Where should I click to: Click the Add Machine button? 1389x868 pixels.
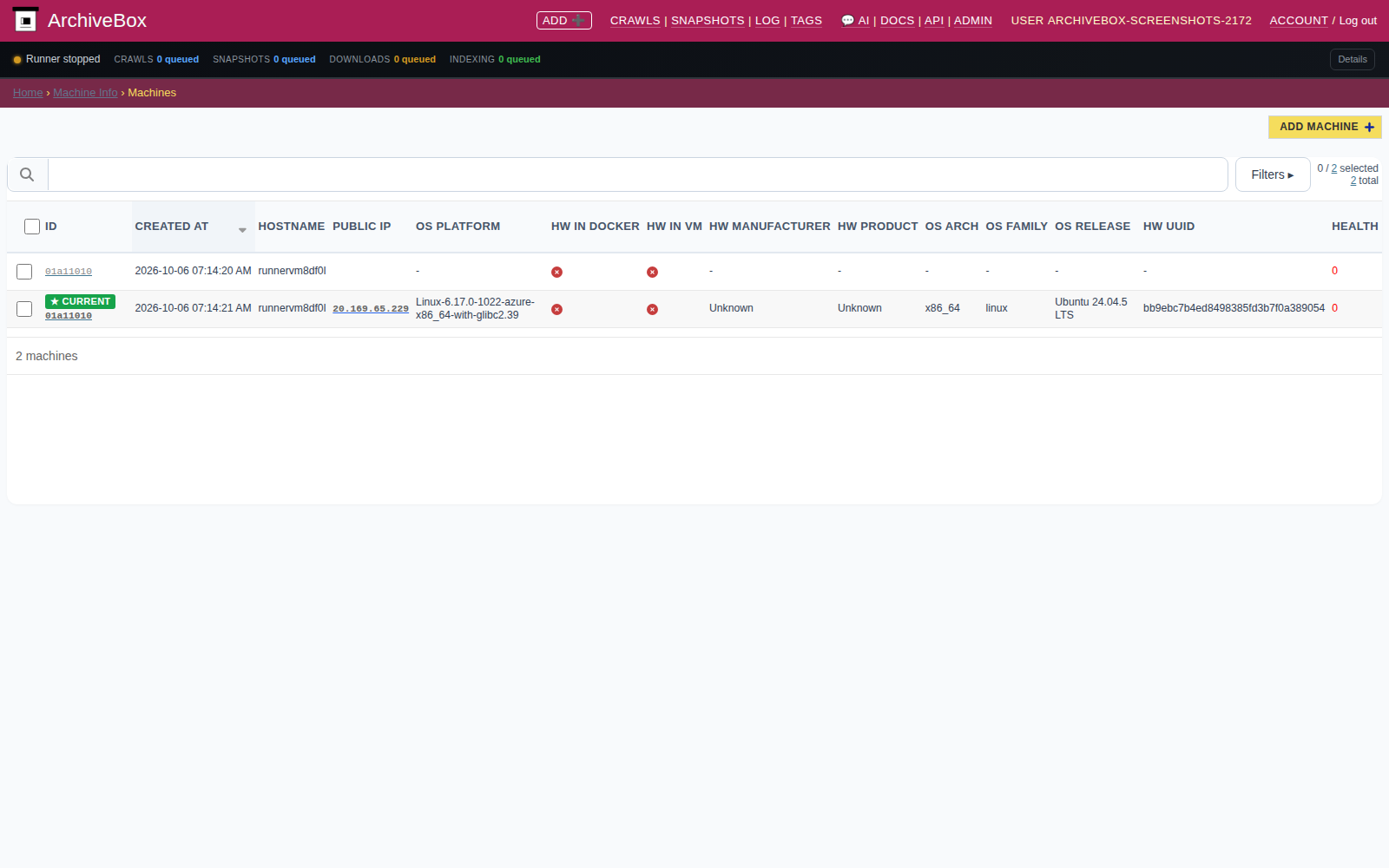[x=1325, y=127]
